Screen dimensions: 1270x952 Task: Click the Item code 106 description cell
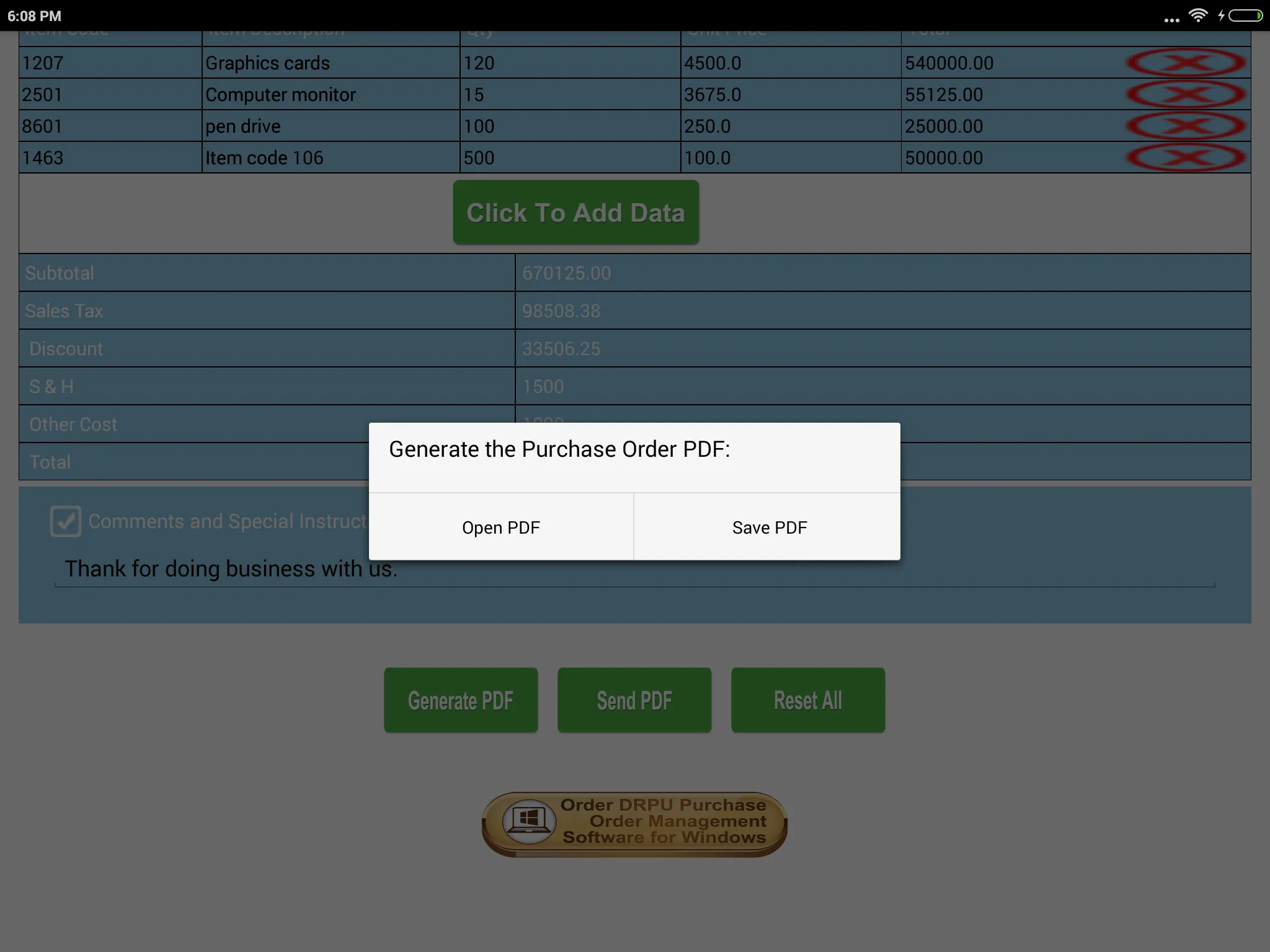(x=331, y=157)
